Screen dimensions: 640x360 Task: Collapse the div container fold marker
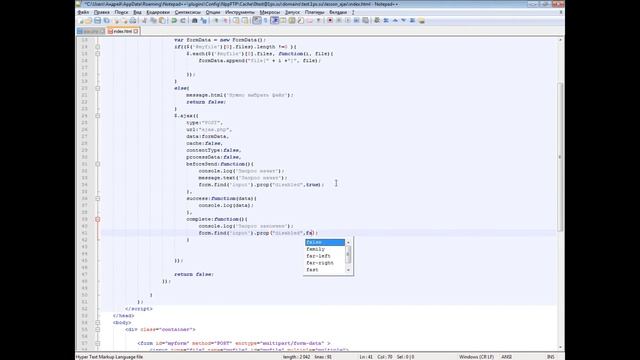pos(98,330)
